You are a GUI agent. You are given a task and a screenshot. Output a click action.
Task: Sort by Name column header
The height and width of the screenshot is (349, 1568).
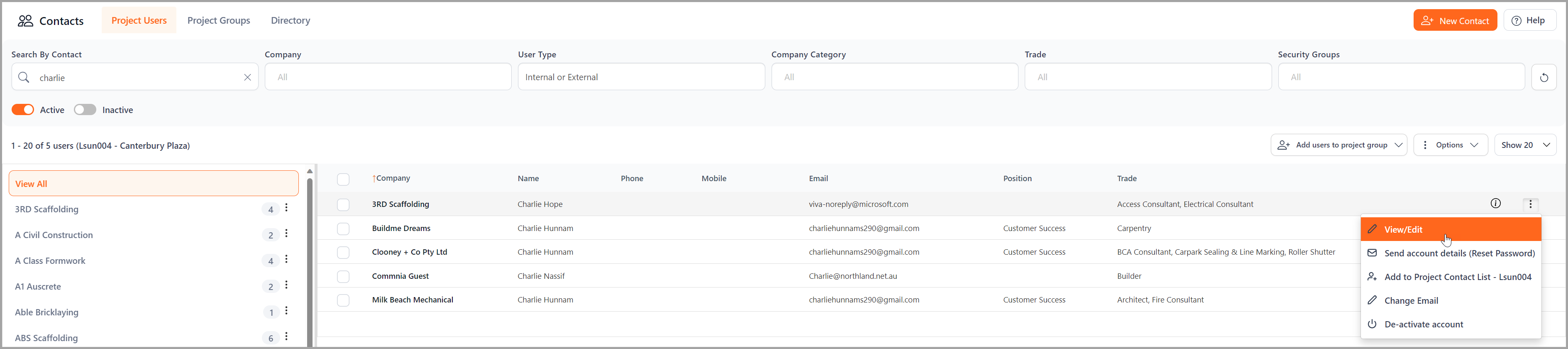528,179
